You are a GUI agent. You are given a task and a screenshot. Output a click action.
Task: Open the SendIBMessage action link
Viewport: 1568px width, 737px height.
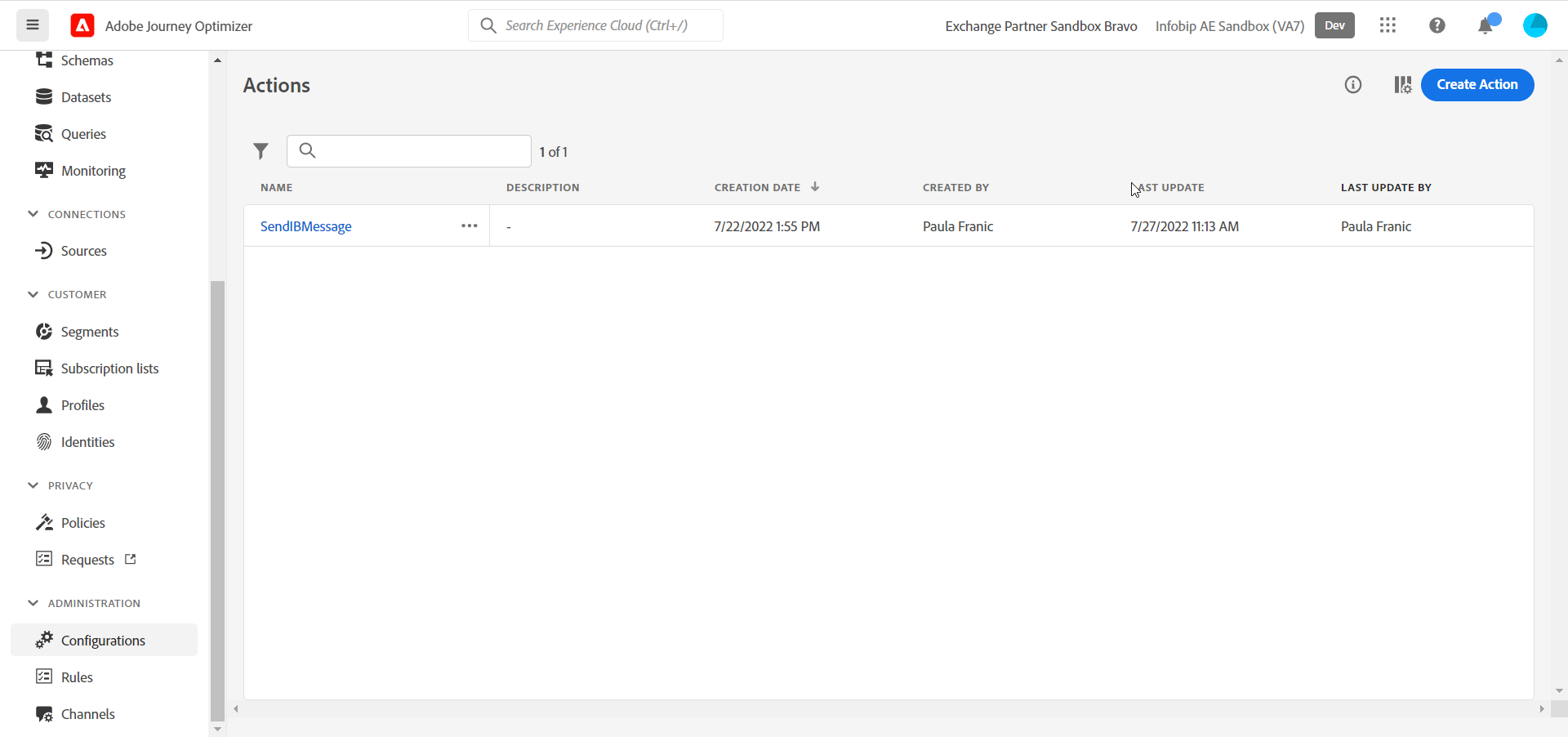305,226
